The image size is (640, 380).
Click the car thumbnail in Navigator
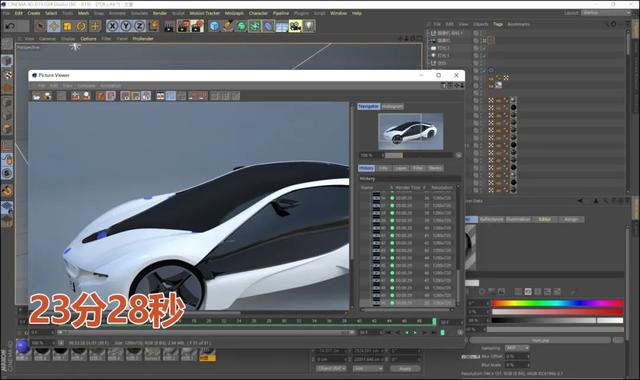tap(411, 131)
